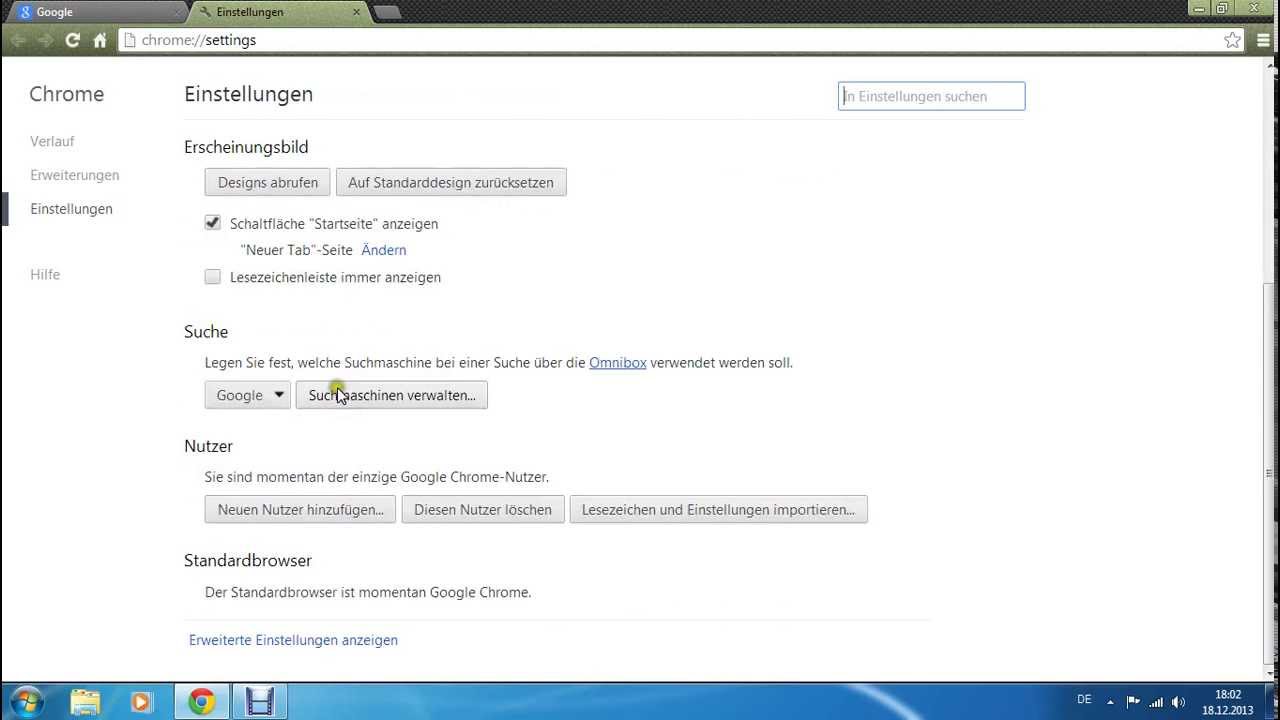Viewport: 1280px width, 720px height.
Task: Open the Google search engine dropdown
Action: pos(247,395)
